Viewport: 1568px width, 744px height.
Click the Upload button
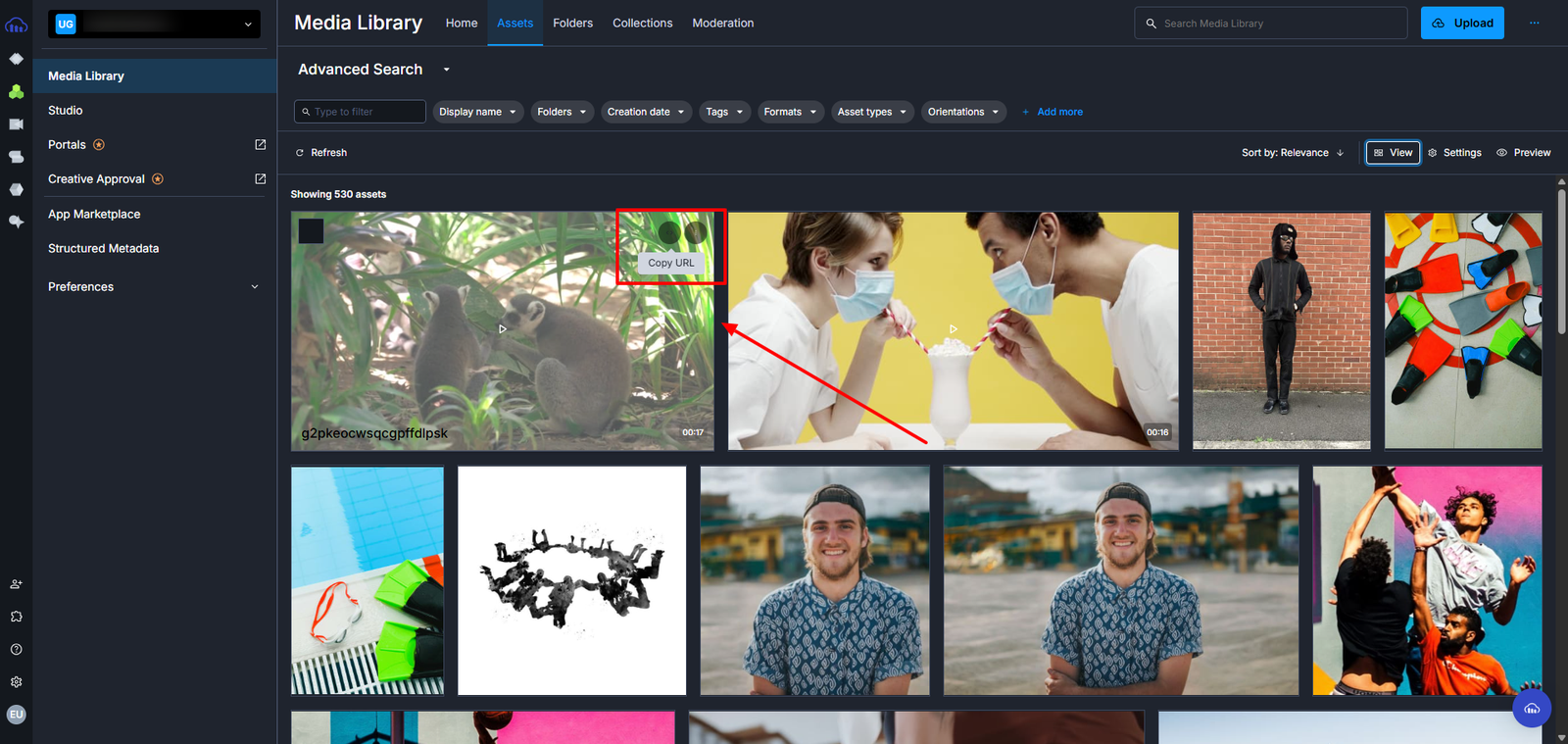[1462, 24]
